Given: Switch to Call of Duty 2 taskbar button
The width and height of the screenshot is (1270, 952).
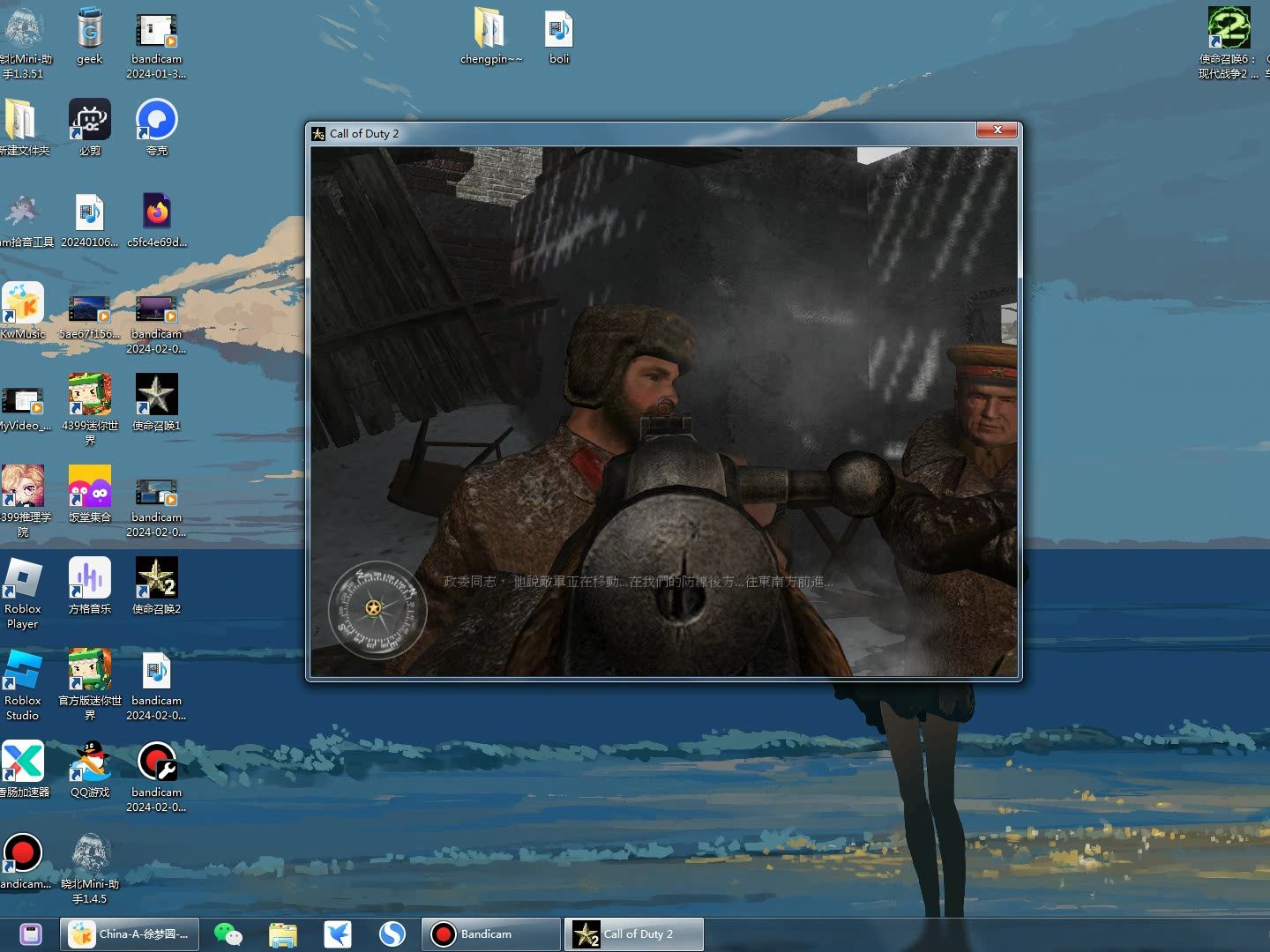Looking at the screenshot, I should 634,934.
